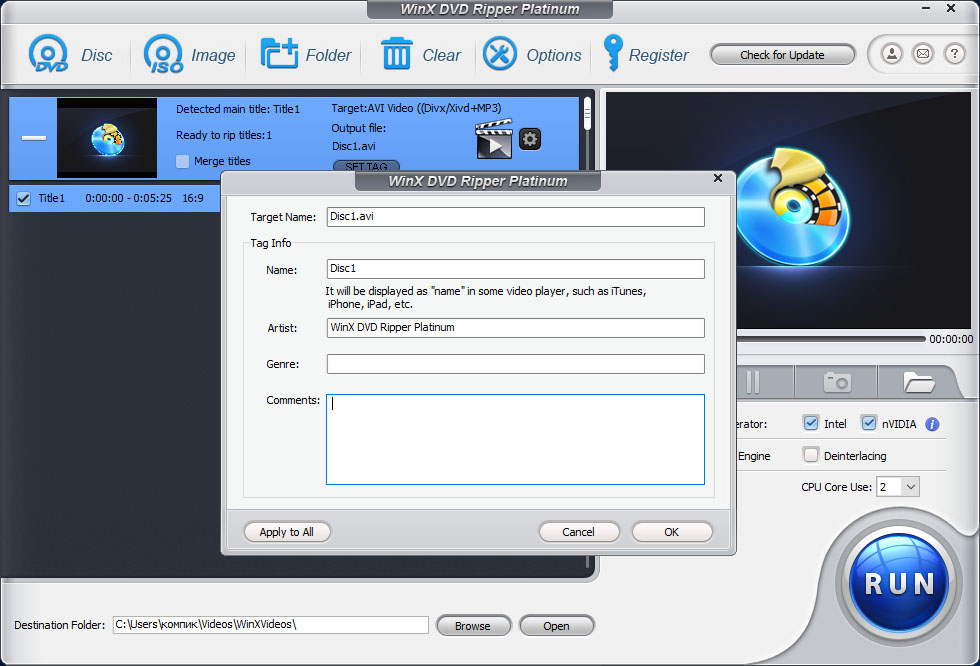Click Check for Update button
This screenshot has width=980, height=666.
coord(782,55)
